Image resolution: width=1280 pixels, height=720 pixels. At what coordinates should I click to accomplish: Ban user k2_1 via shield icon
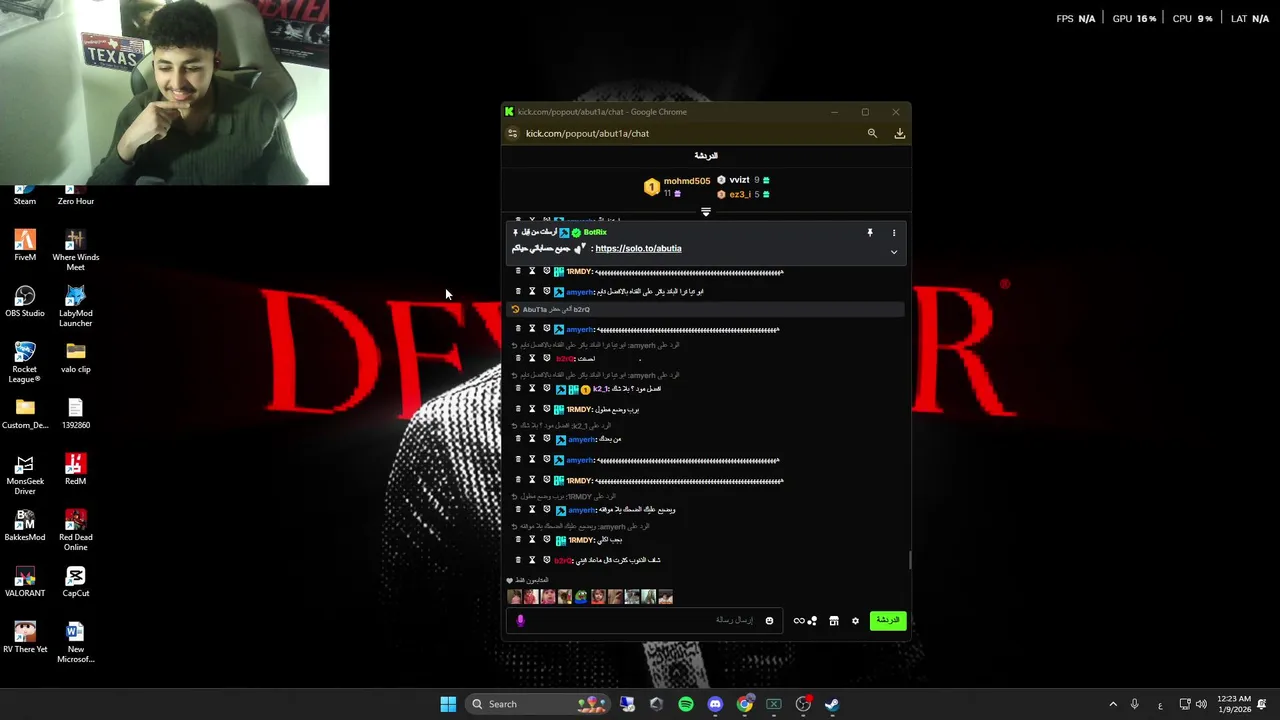coord(547,388)
